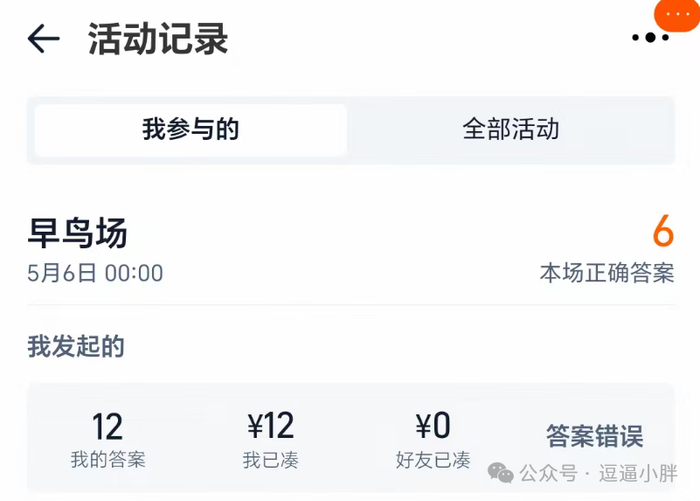Tap the ¥12 contributed amount

click(x=271, y=426)
